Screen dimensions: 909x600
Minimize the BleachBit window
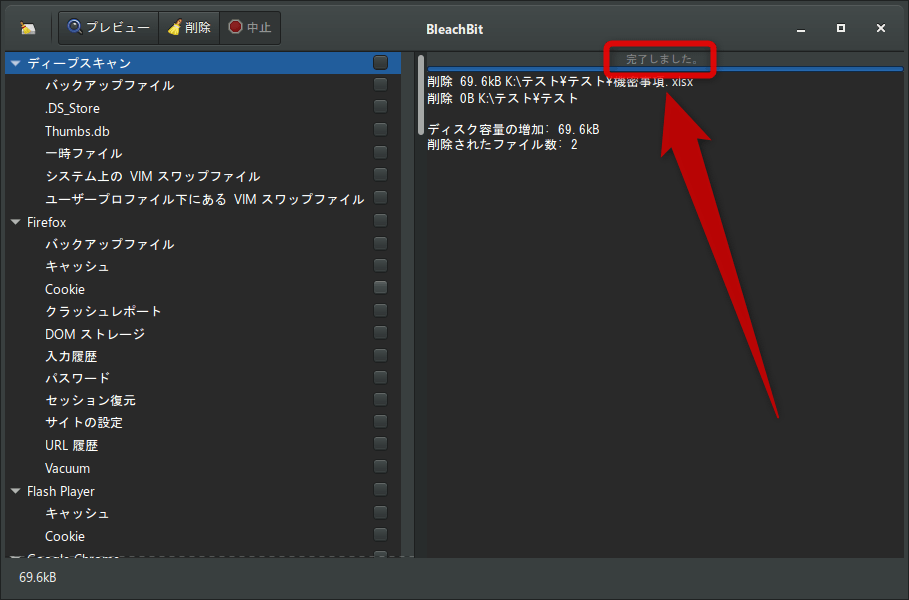point(801,28)
